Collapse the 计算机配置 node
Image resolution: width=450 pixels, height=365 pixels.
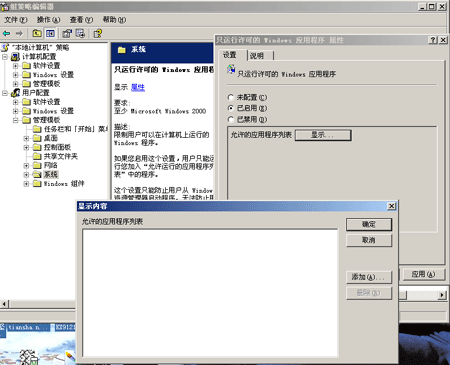[5, 57]
